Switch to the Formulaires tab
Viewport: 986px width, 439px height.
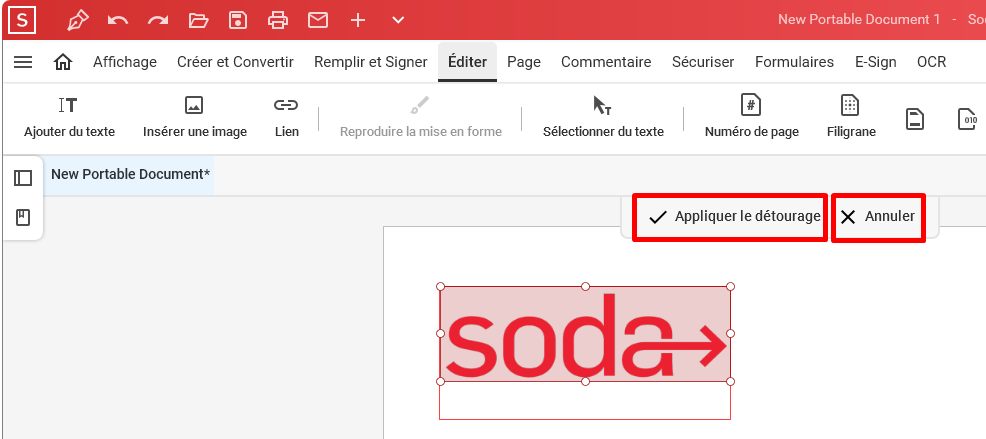click(x=794, y=62)
